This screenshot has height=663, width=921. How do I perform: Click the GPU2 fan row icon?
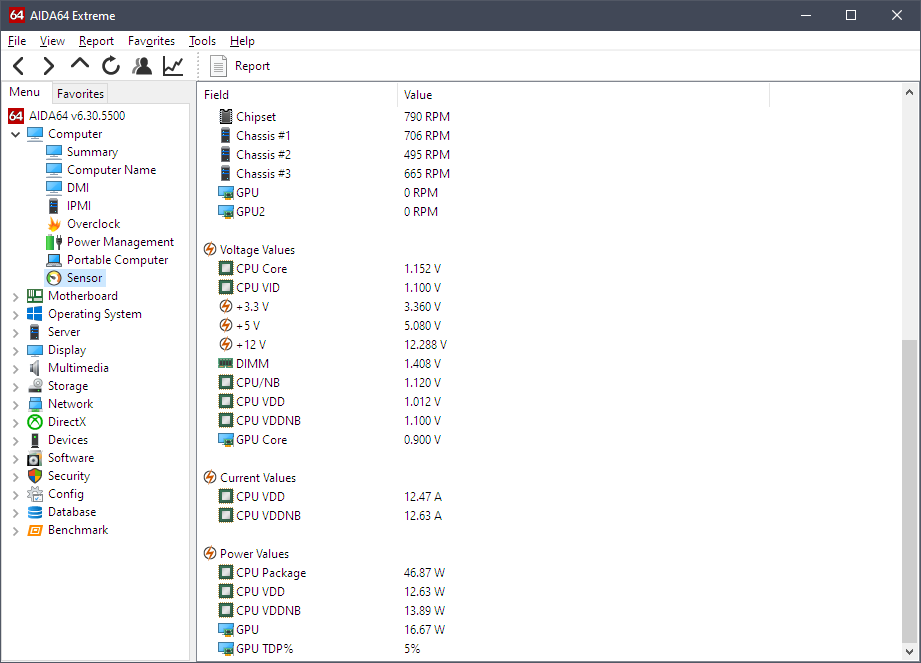(226, 211)
